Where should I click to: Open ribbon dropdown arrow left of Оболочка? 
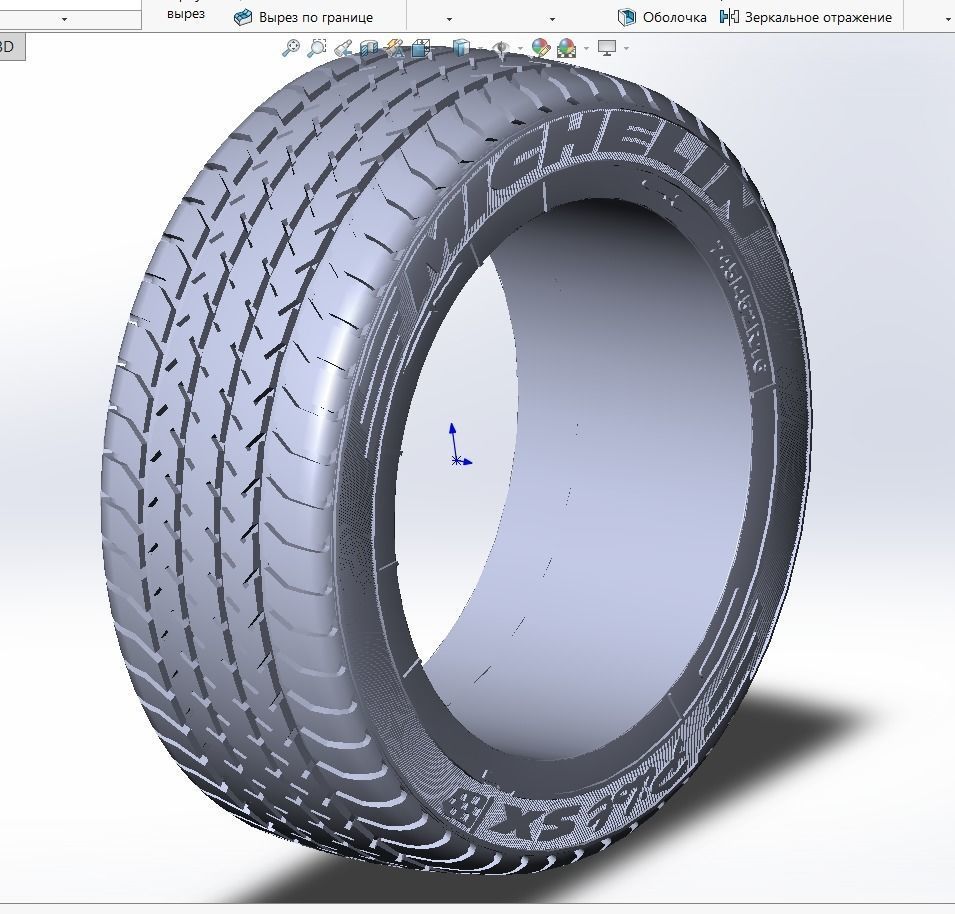click(x=552, y=19)
